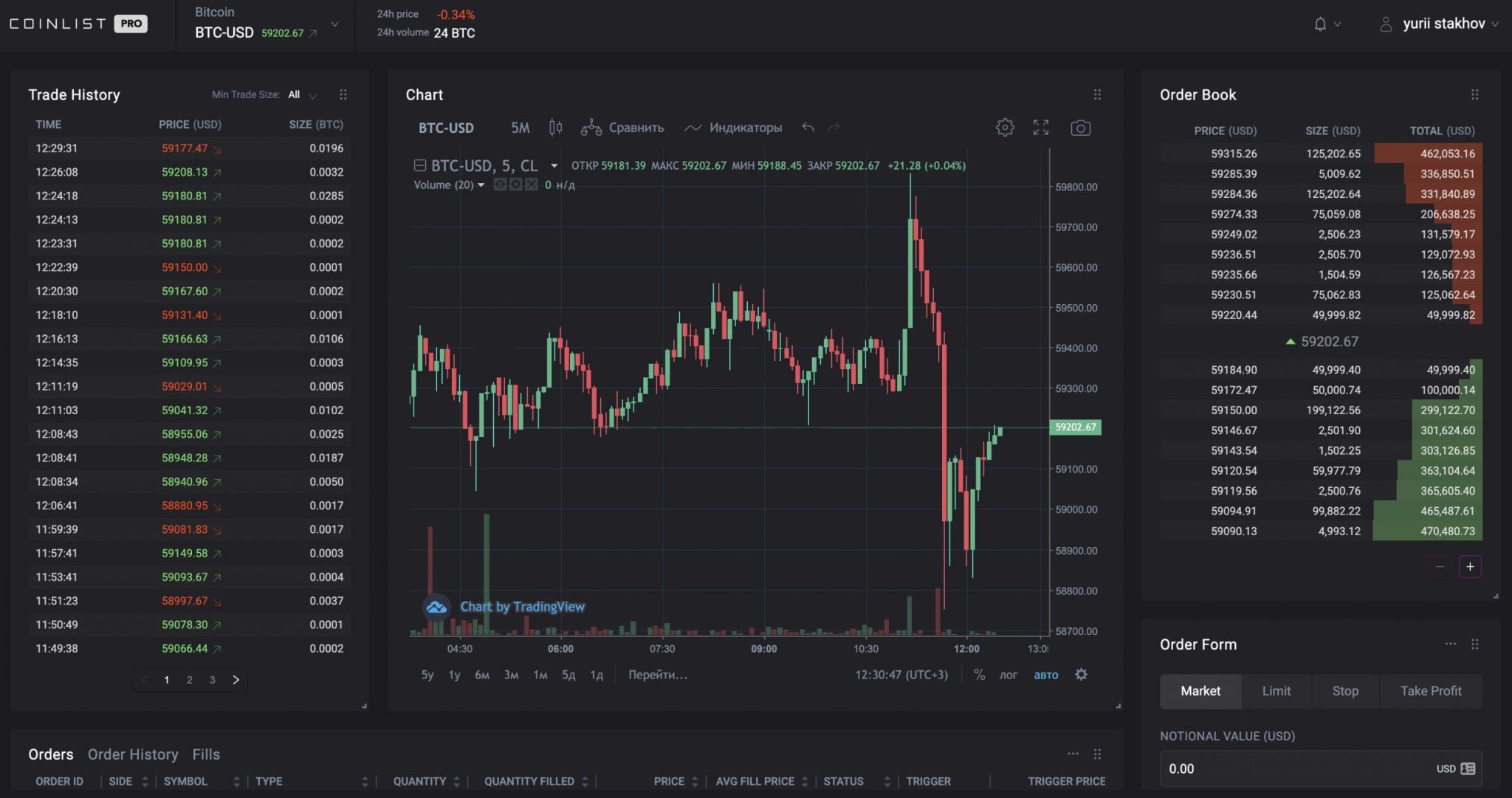Switch to the Limit order tab

click(1276, 691)
